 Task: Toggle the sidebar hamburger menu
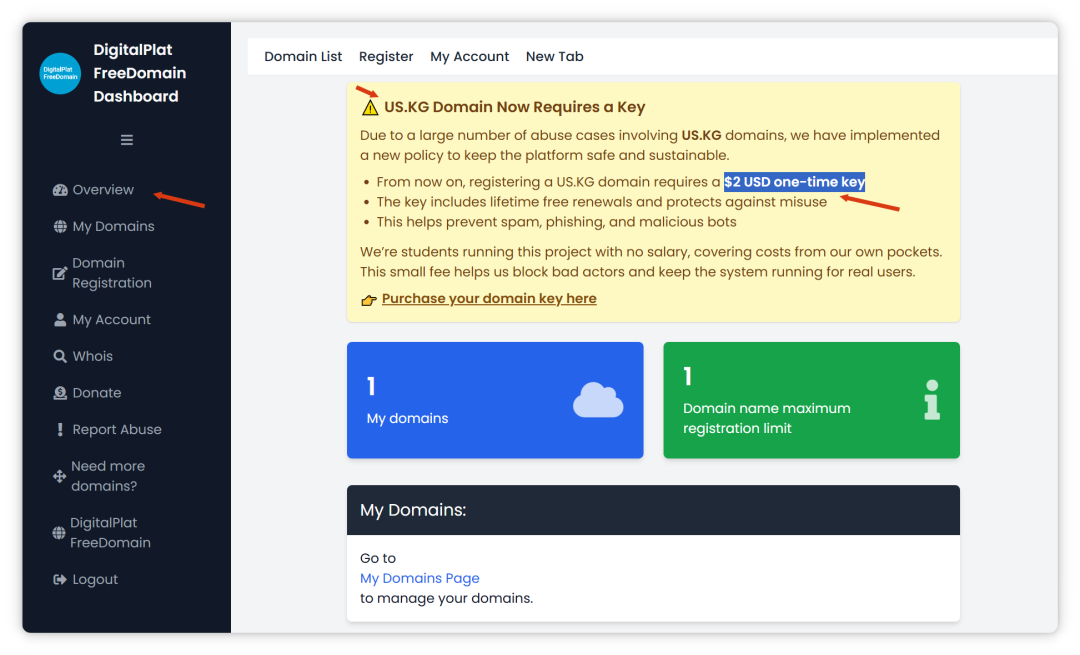pyautogui.click(x=127, y=140)
